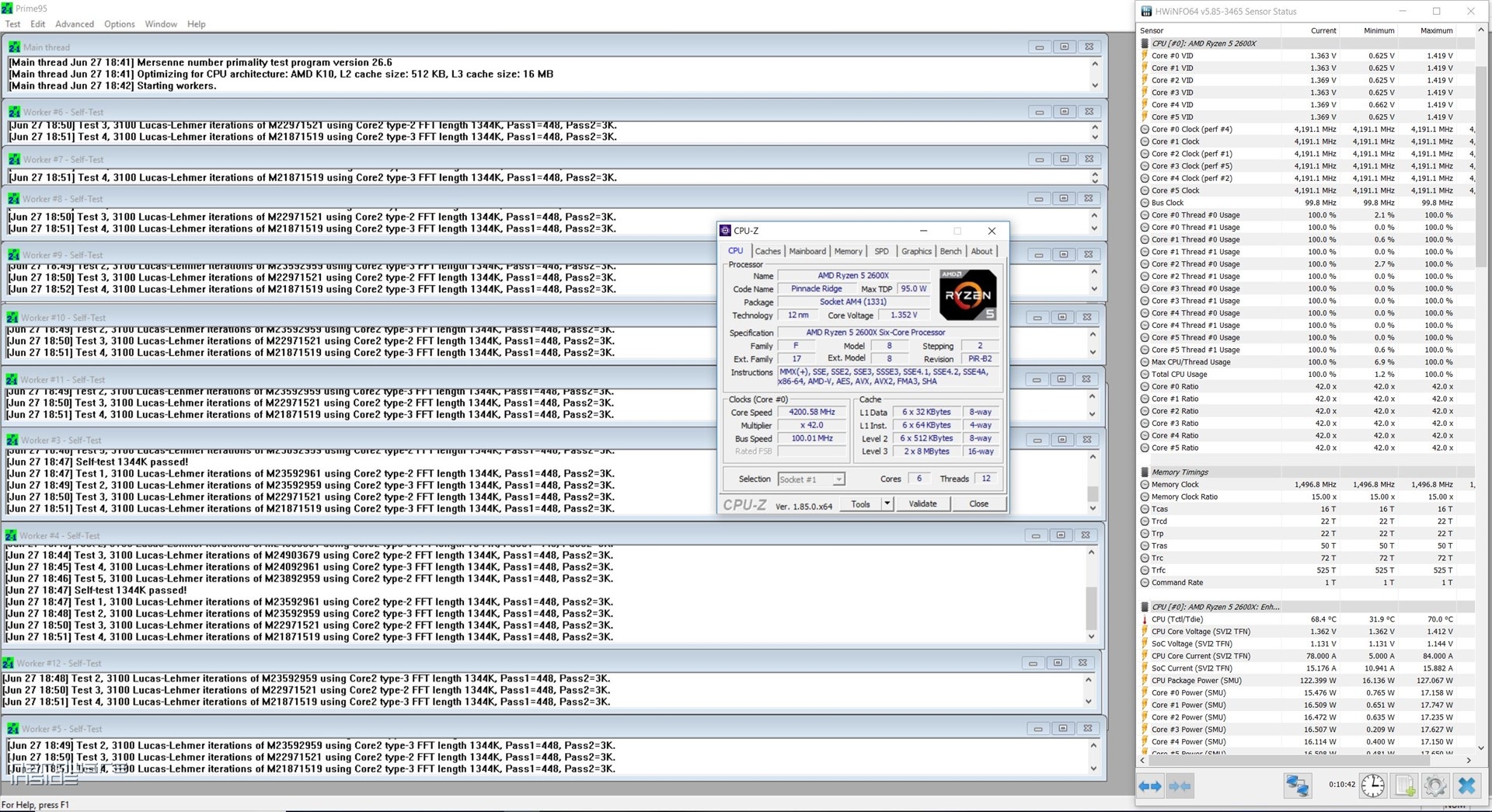Click the Worker #6 window icon
Screen dimensions: 1492x812
14,112
